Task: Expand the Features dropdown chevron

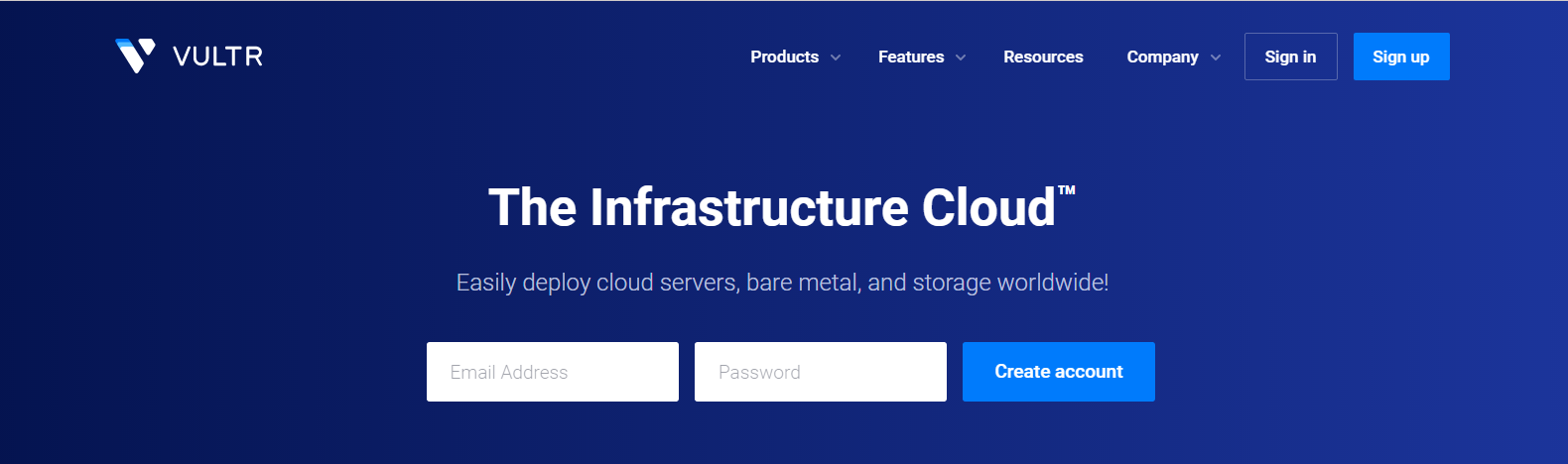Action: click(x=961, y=58)
